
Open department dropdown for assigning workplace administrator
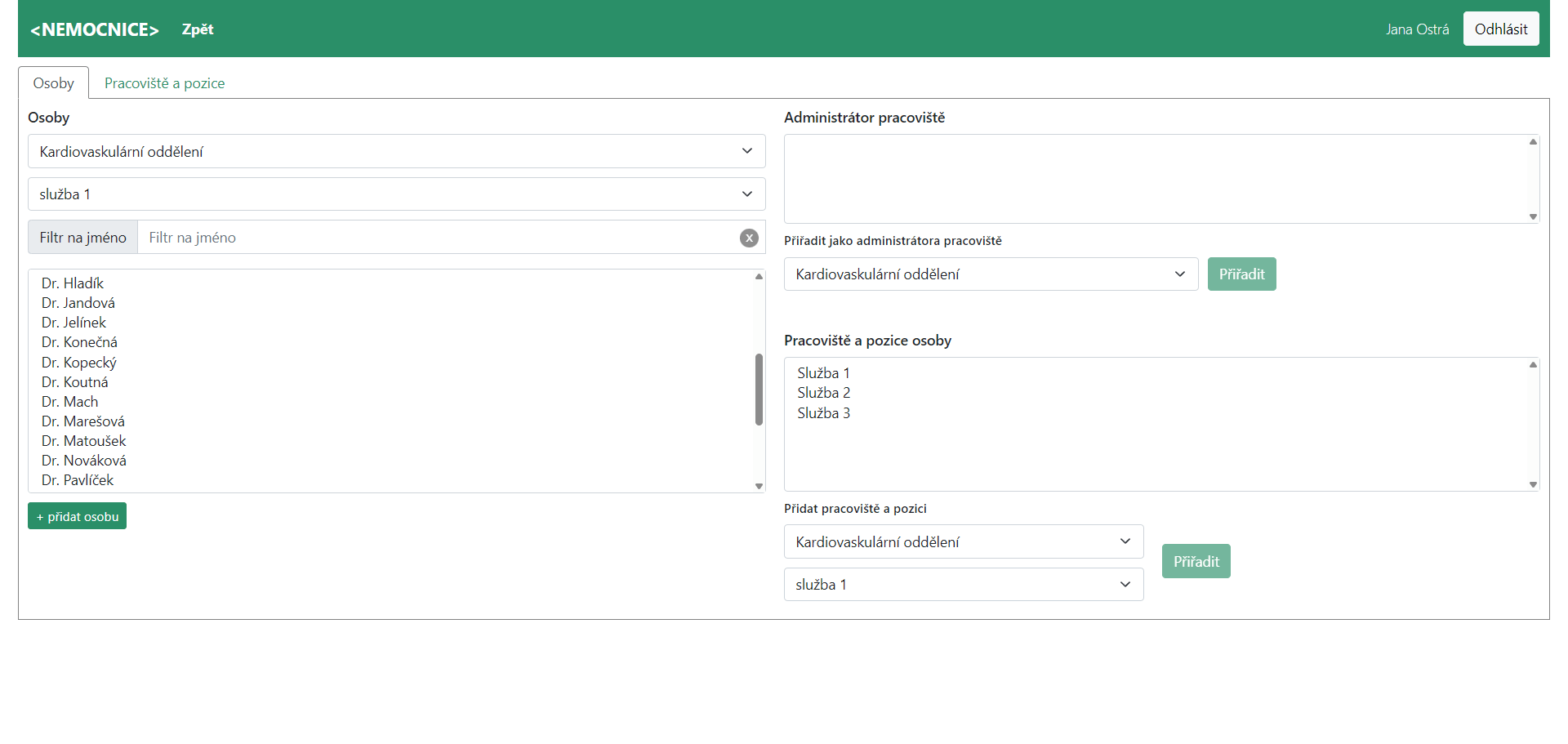(x=991, y=274)
